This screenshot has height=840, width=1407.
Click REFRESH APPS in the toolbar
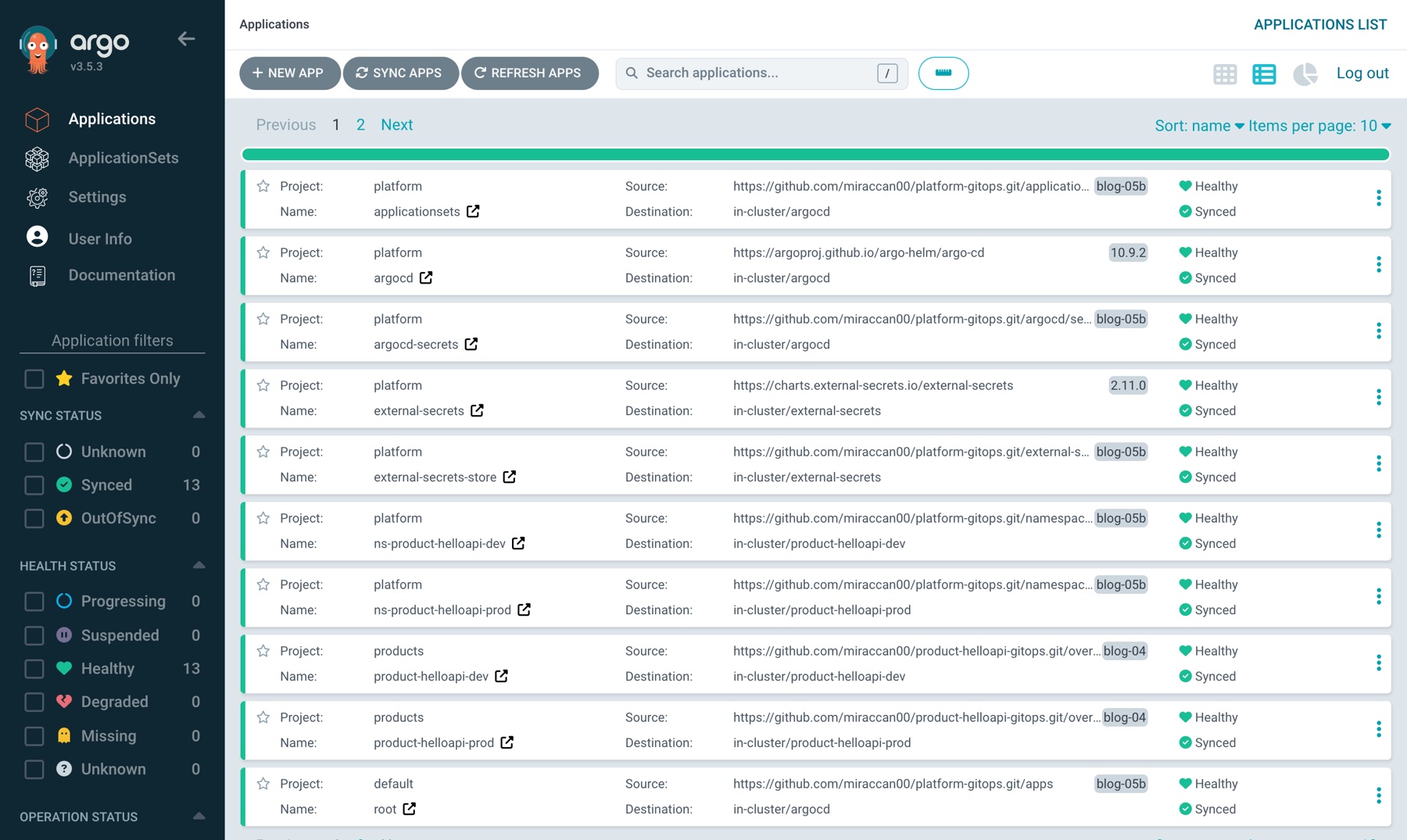(529, 73)
